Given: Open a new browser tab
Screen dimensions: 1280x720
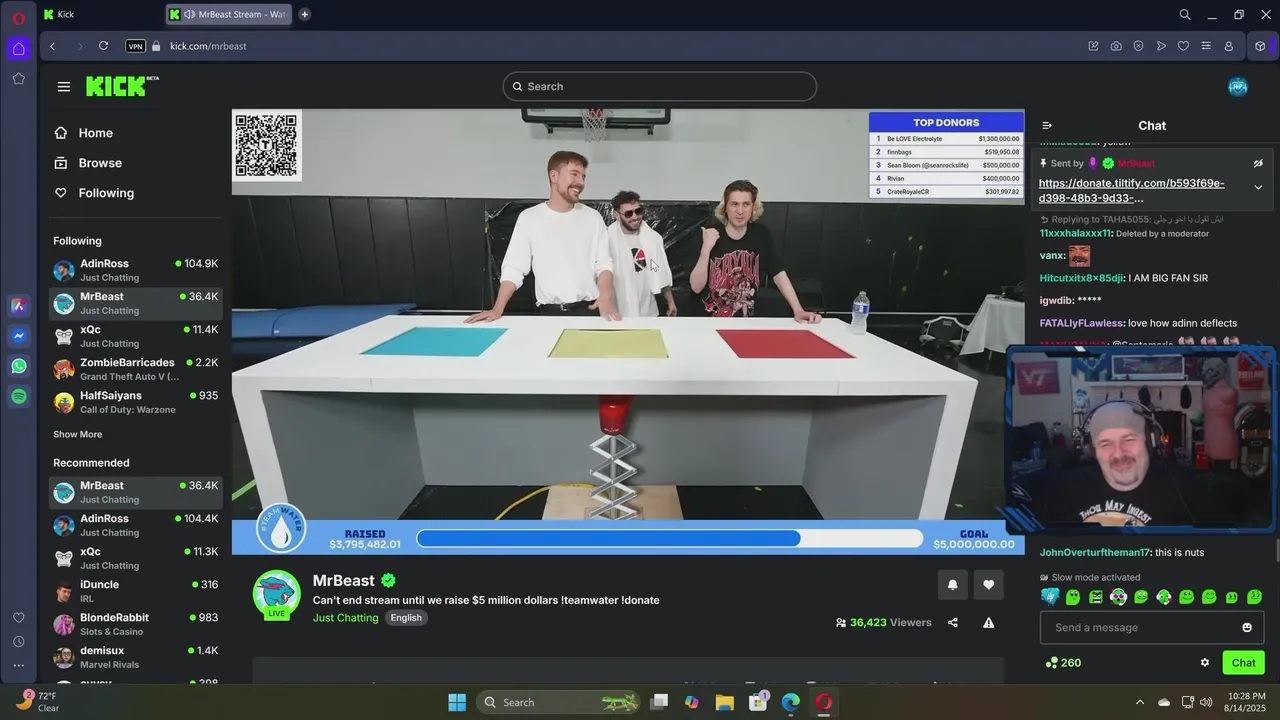Looking at the screenshot, I should click(x=304, y=14).
